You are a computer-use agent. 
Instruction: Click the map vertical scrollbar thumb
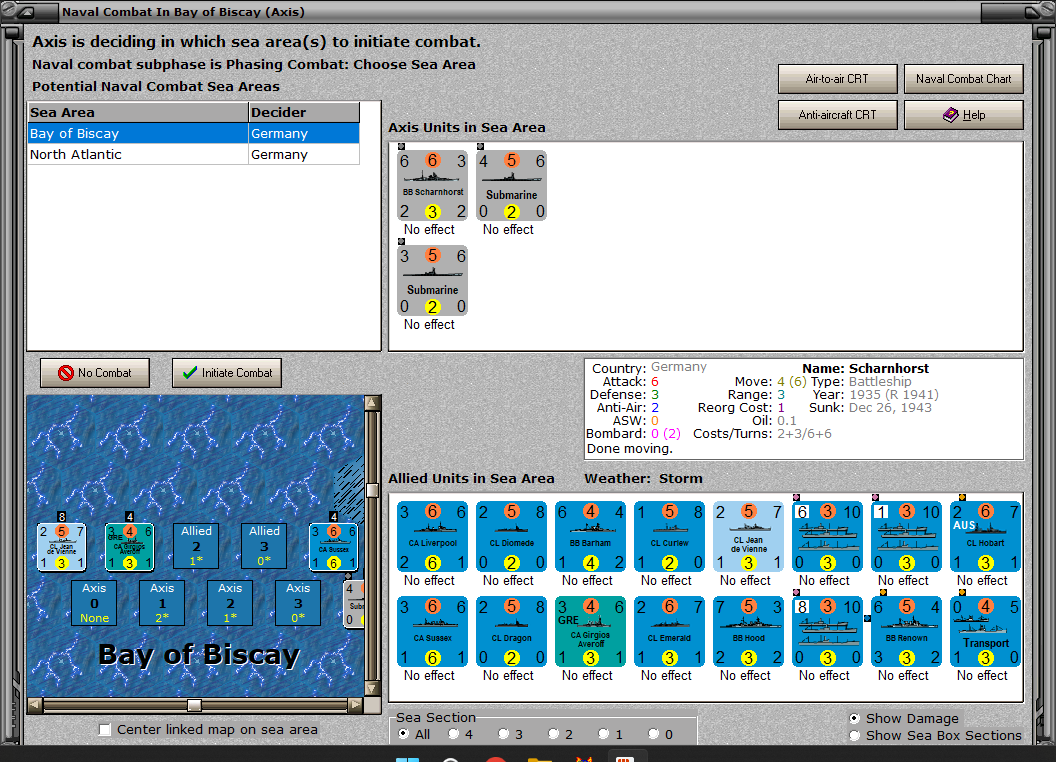[x=372, y=490]
